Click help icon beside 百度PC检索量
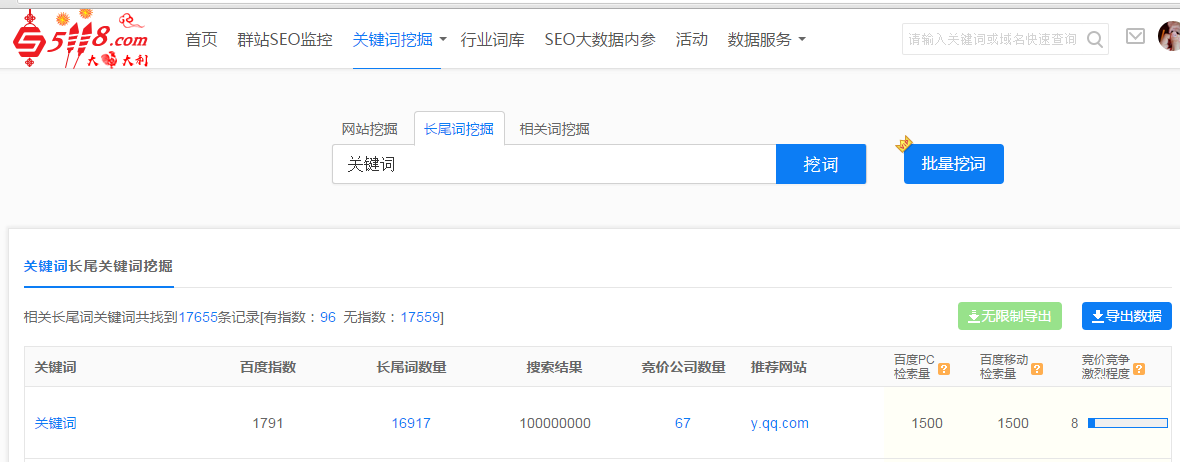 [944, 369]
